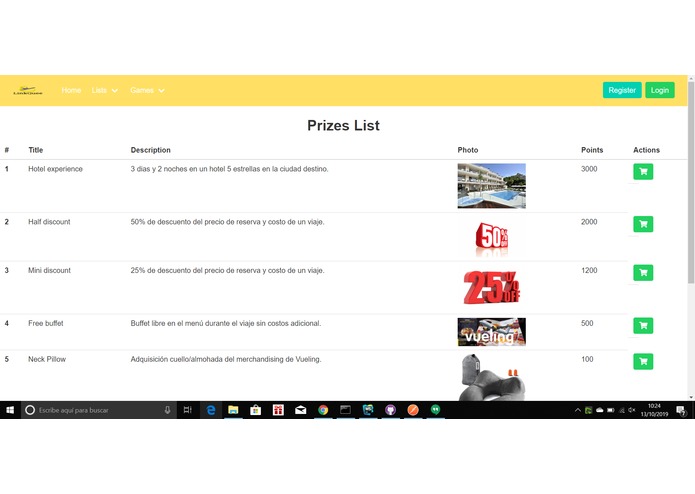Open Microsoft Edge from the taskbar
The width and height of the screenshot is (695, 494).
211,410
